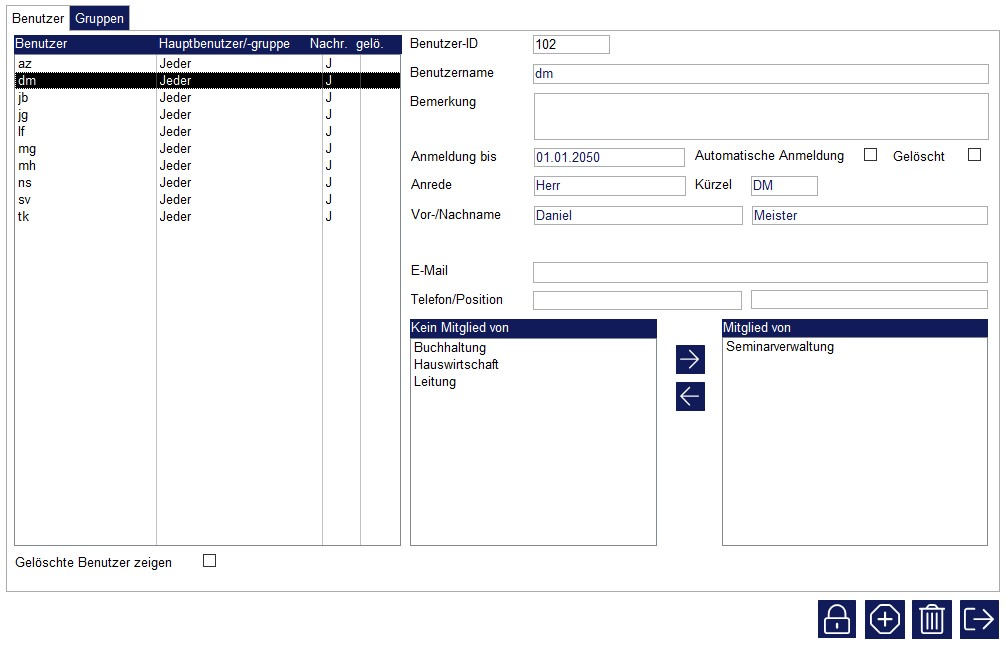Click the lock icon button
The image size is (1006, 647).
pyautogui.click(x=837, y=620)
